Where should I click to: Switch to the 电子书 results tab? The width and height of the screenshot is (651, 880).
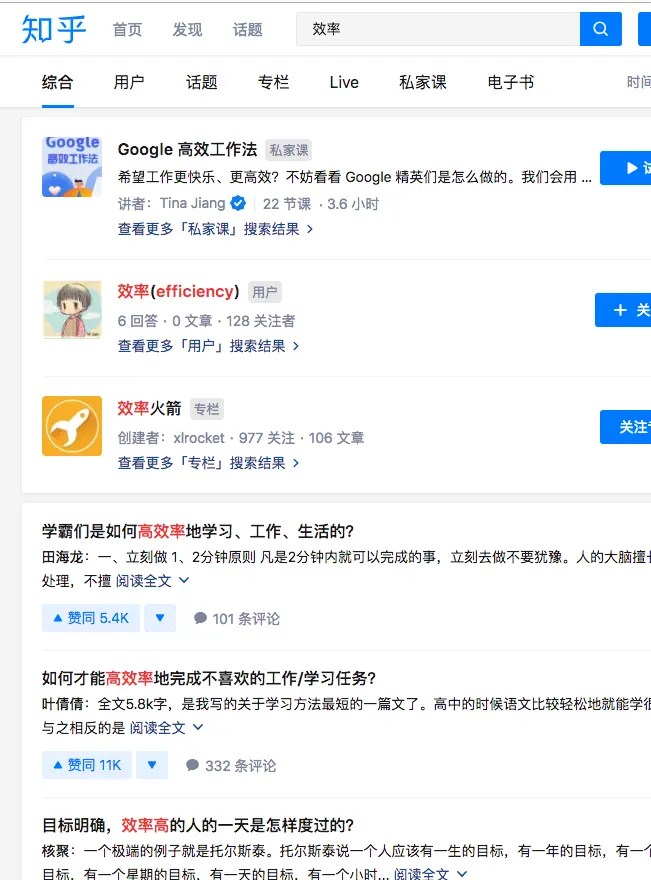511,82
